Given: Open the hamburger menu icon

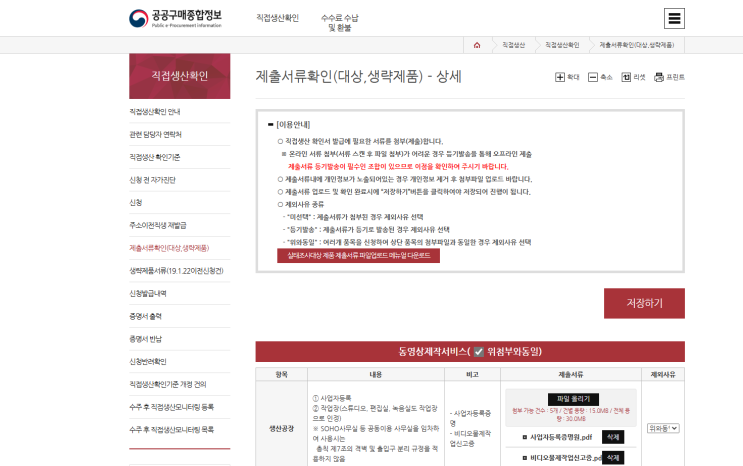Looking at the screenshot, I should pos(674,18).
